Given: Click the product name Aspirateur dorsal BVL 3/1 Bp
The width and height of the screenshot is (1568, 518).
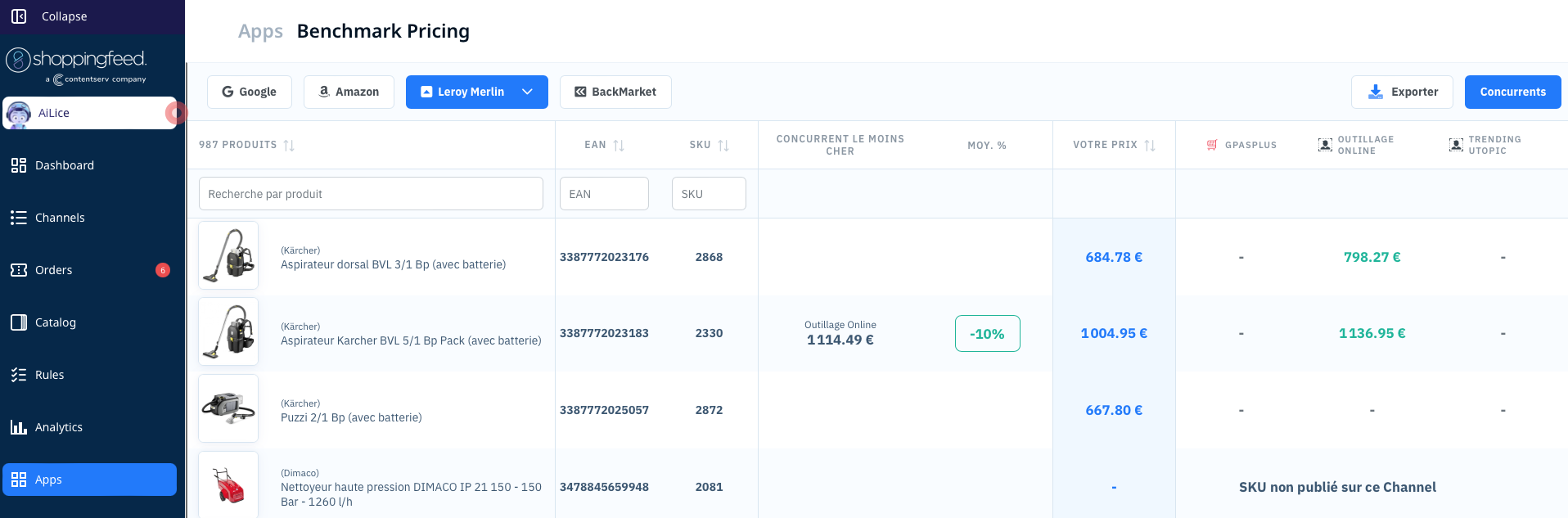Looking at the screenshot, I should 393,264.
